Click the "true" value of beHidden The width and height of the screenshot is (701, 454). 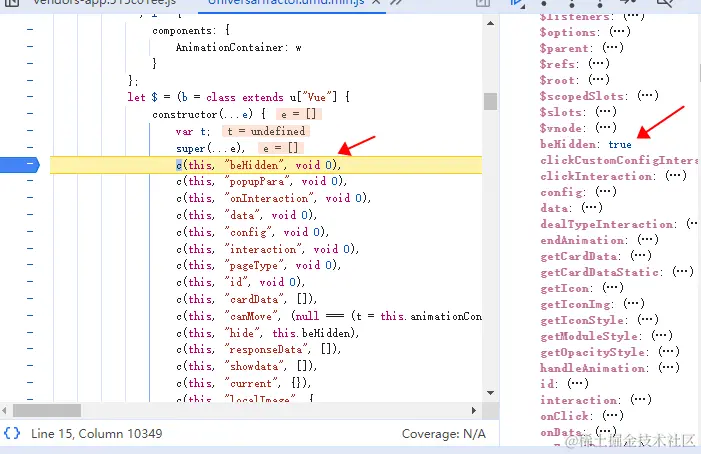point(620,144)
